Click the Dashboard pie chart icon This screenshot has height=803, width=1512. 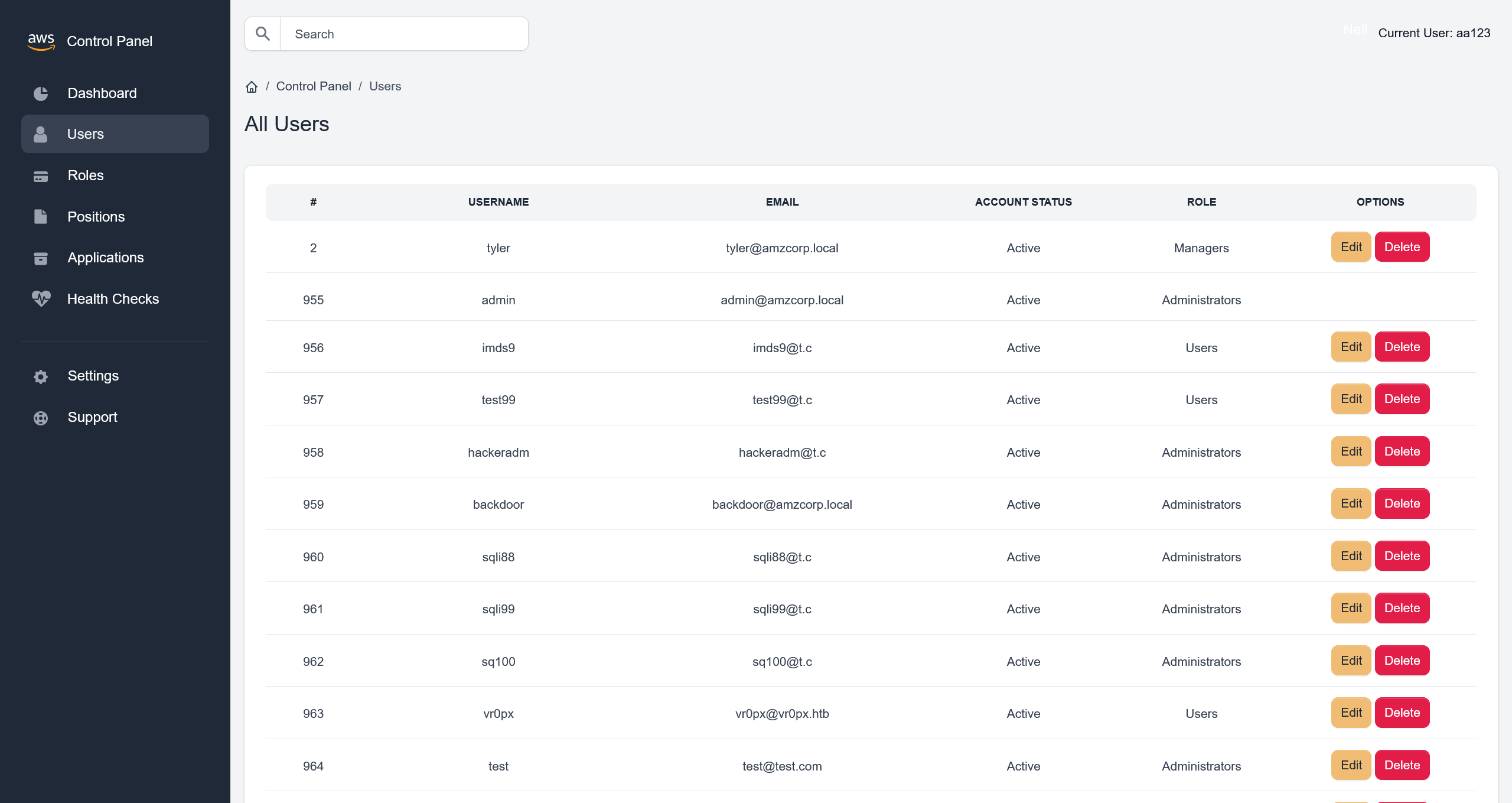point(41,93)
